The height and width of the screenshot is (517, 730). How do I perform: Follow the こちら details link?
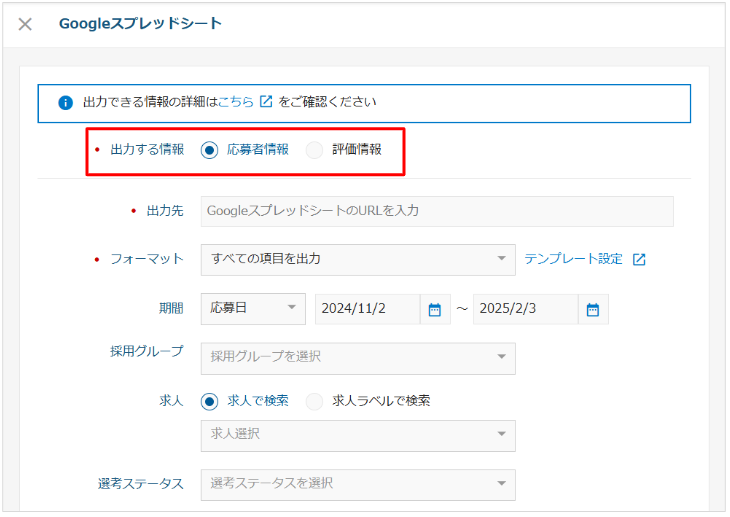pyautogui.click(x=236, y=102)
